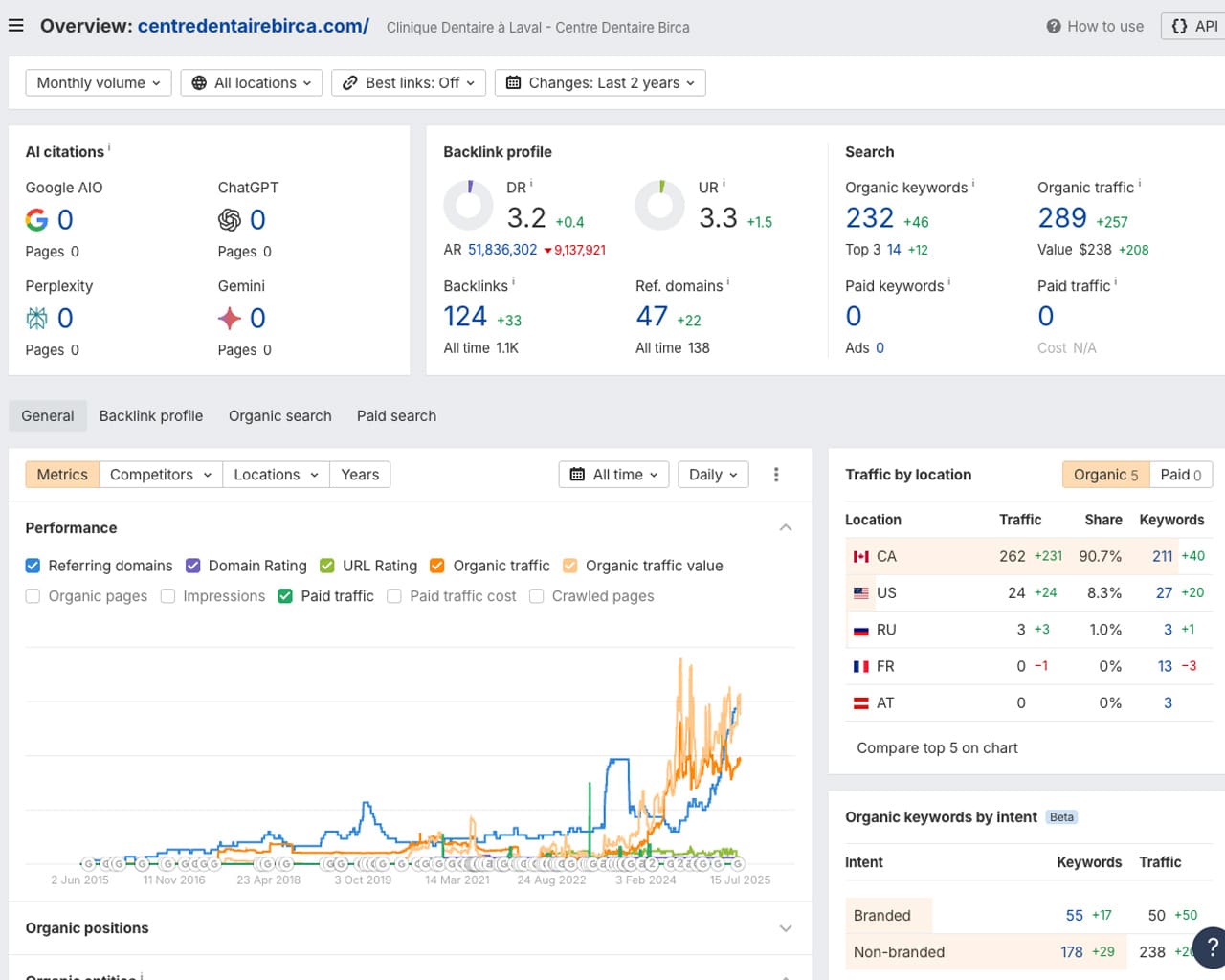Screen dimensions: 1225x980
Task: Click the DR donut chart indicator
Action: (x=469, y=205)
